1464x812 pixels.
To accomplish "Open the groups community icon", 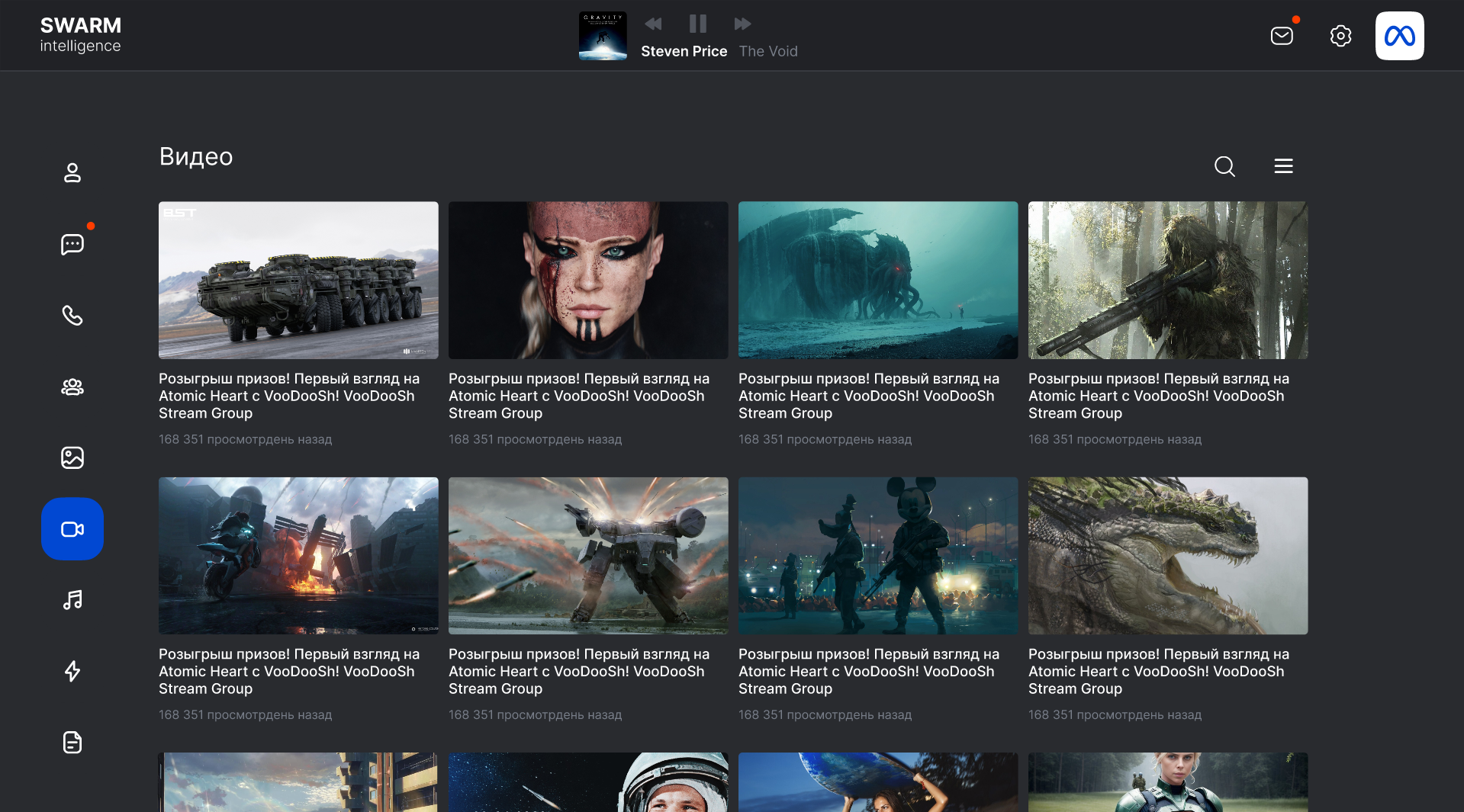I will (x=72, y=387).
